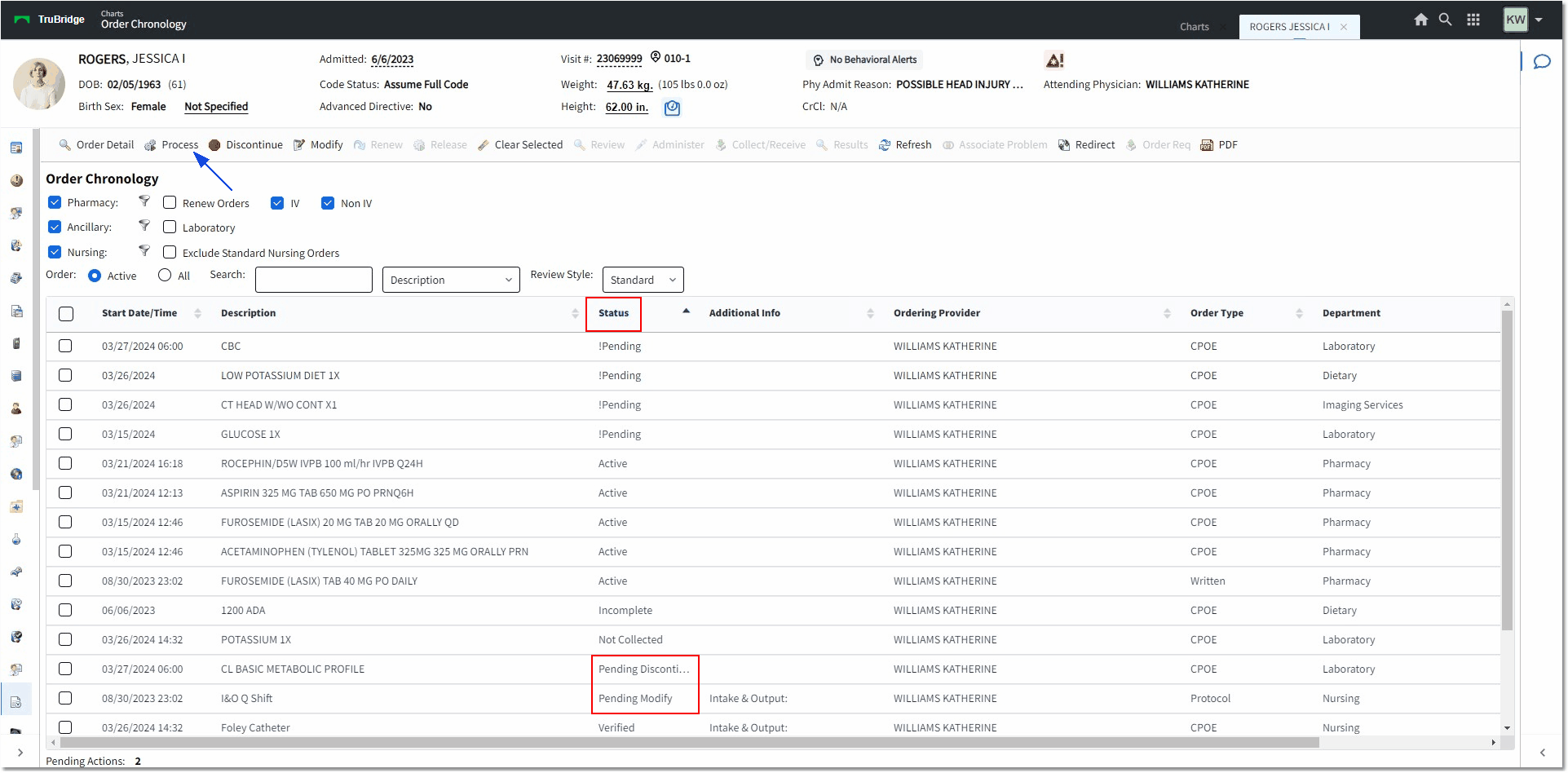Expand the left sidebar chevron

pyautogui.click(x=20, y=753)
